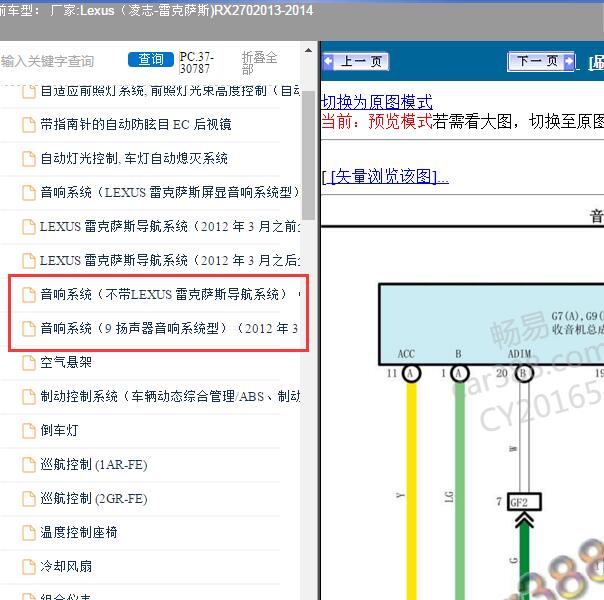
Task: Click the left arrow icon on 上一页
Action: (329, 61)
